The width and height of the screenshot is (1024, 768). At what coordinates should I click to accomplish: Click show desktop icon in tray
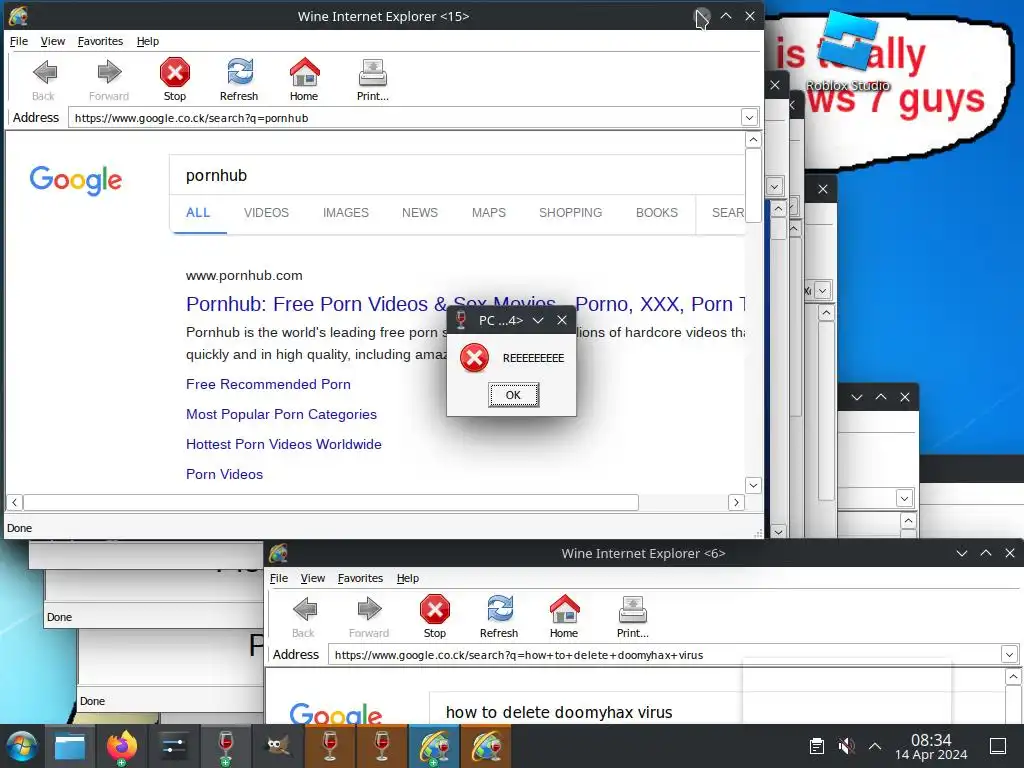[998, 746]
